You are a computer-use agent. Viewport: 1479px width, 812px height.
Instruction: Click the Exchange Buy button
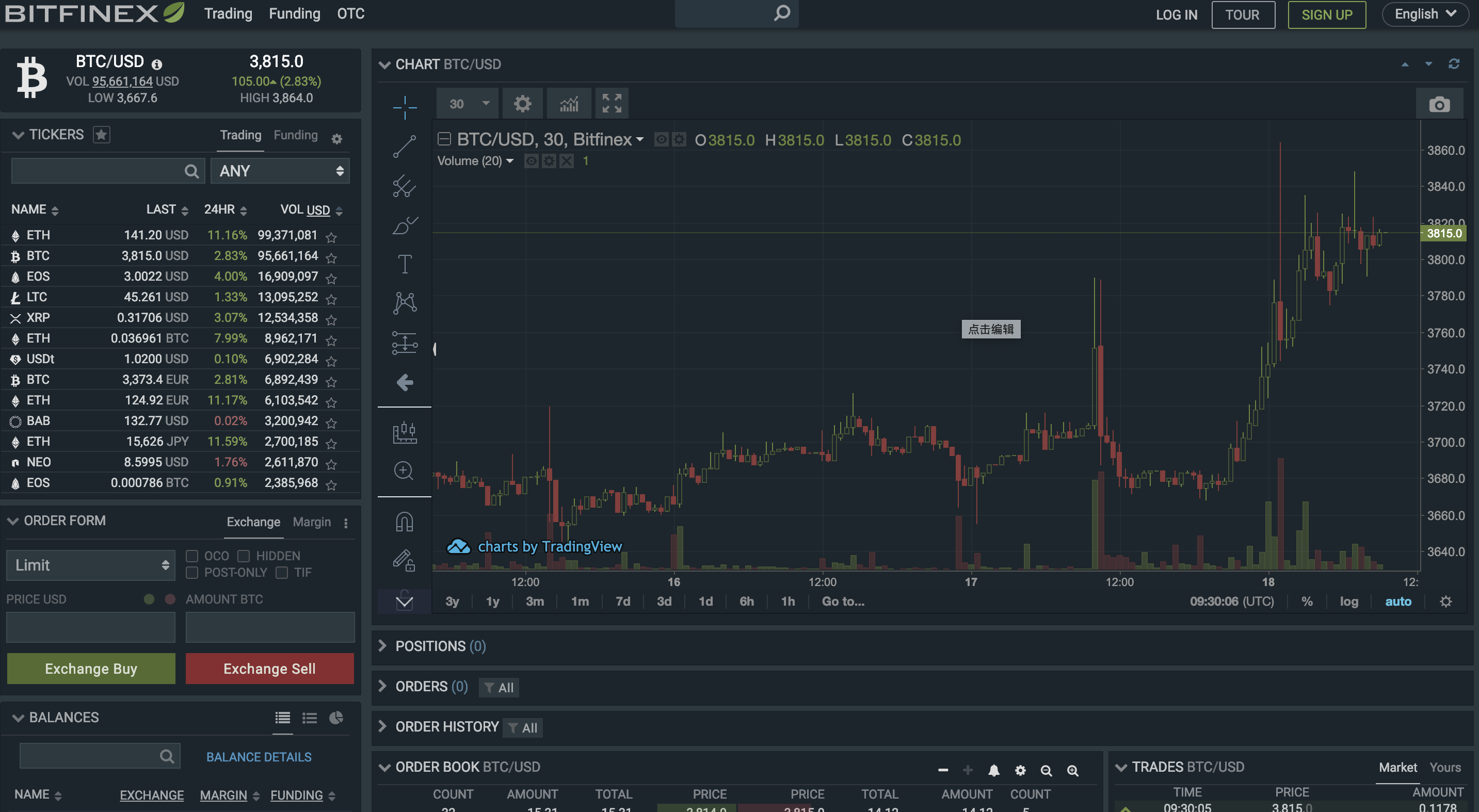coord(91,668)
